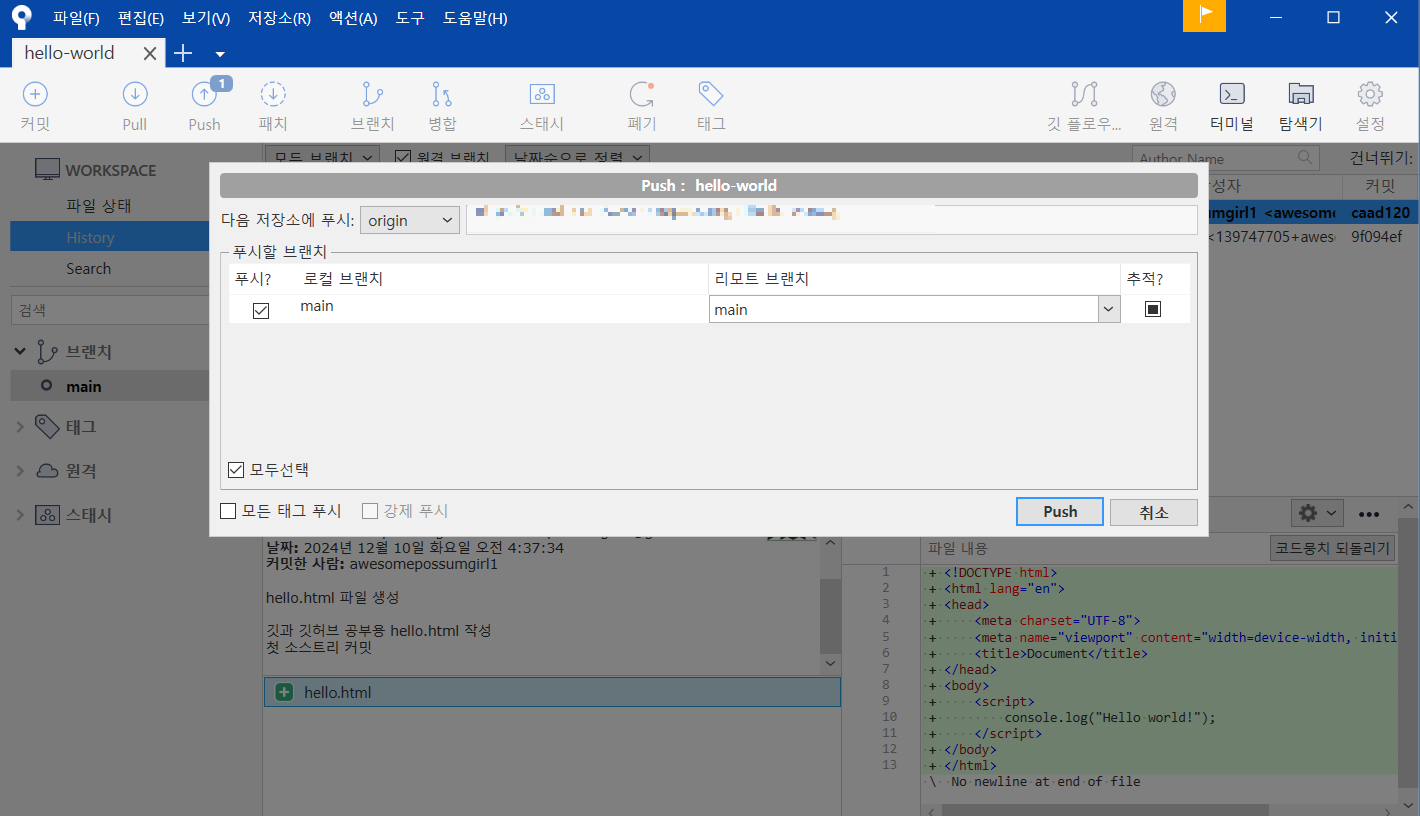Viewport: 1420px width, 816px height.
Task: Click the Author Name search field
Action: (1227, 158)
